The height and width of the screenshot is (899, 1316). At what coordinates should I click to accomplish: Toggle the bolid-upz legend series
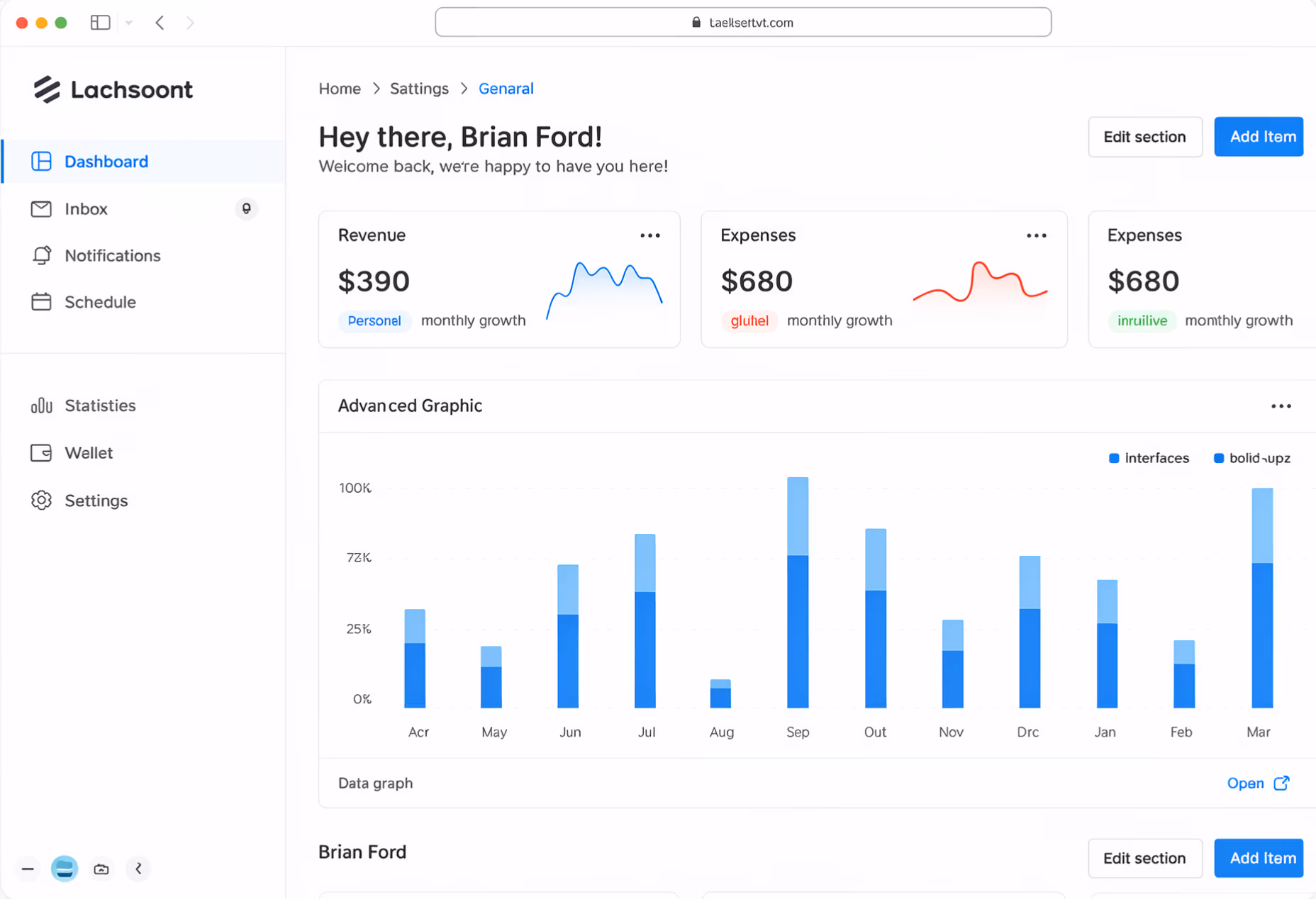point(1252,458)
